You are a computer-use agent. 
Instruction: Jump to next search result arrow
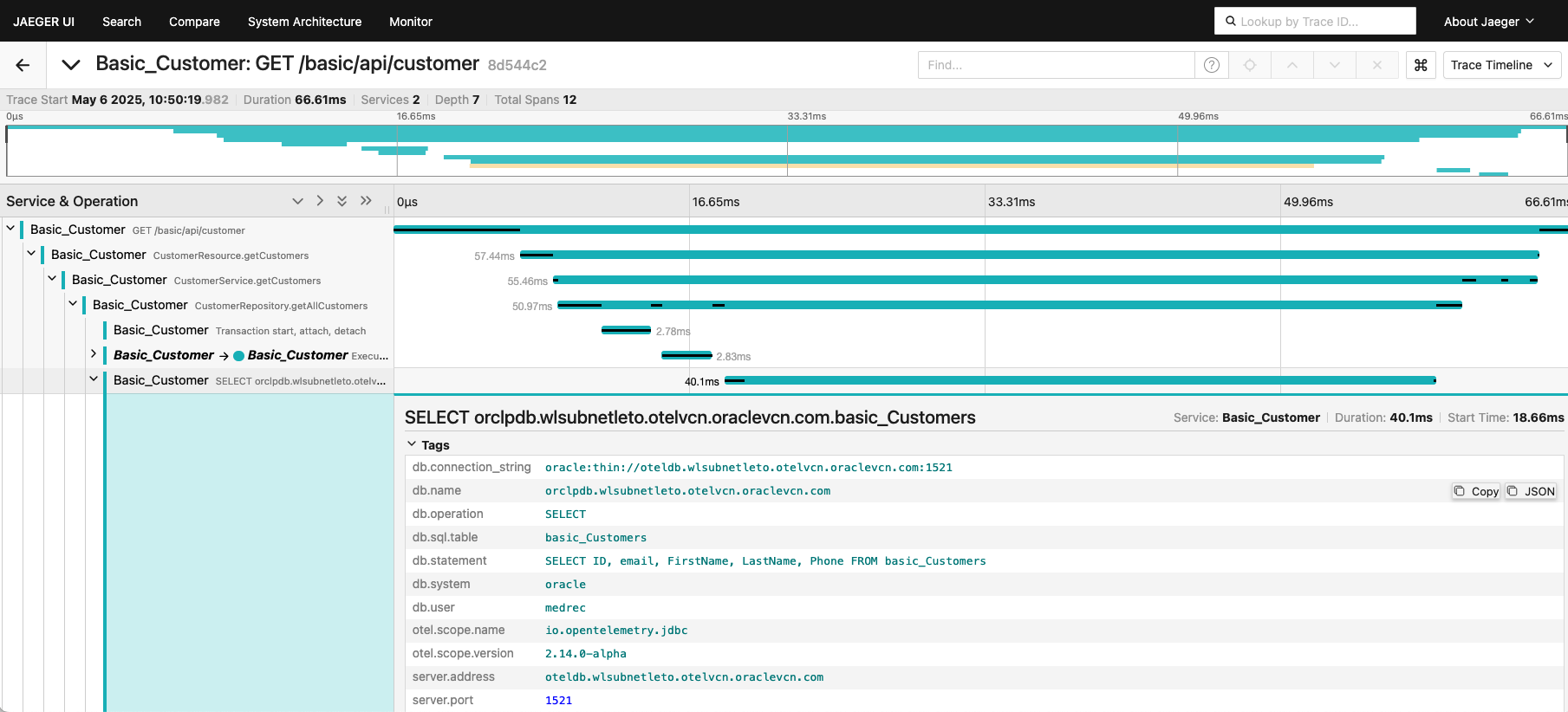[1334, 65]
